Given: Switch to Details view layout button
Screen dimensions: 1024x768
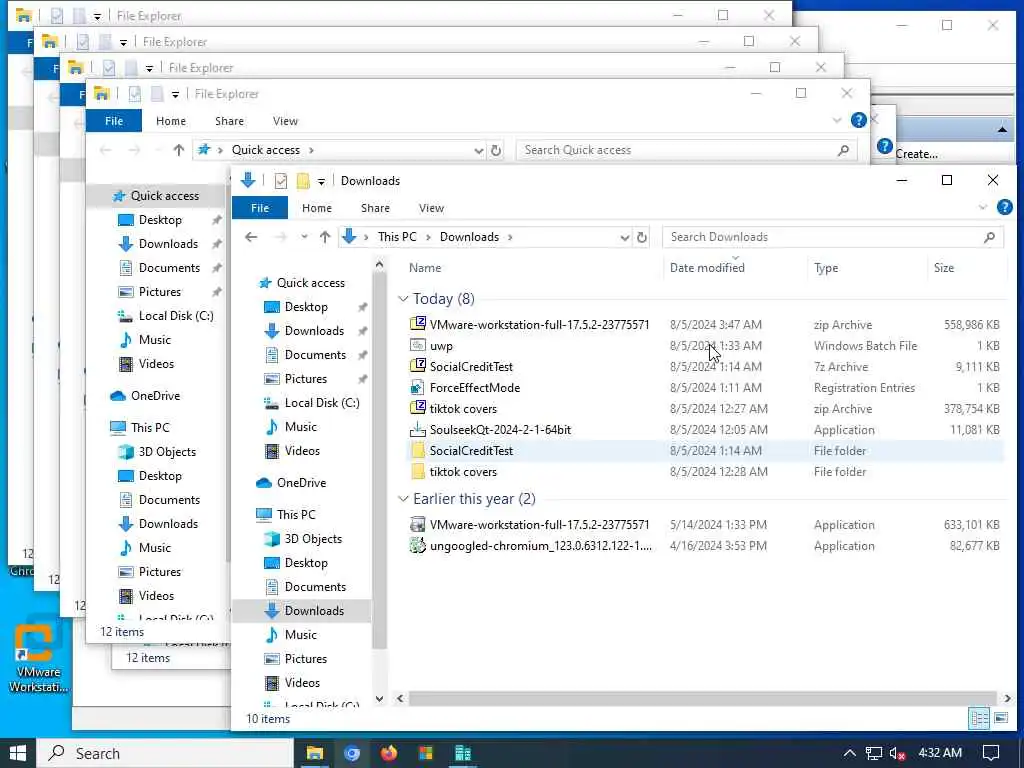Looking at the screenshot, I should pyautogui.click(x=979, y=718).
